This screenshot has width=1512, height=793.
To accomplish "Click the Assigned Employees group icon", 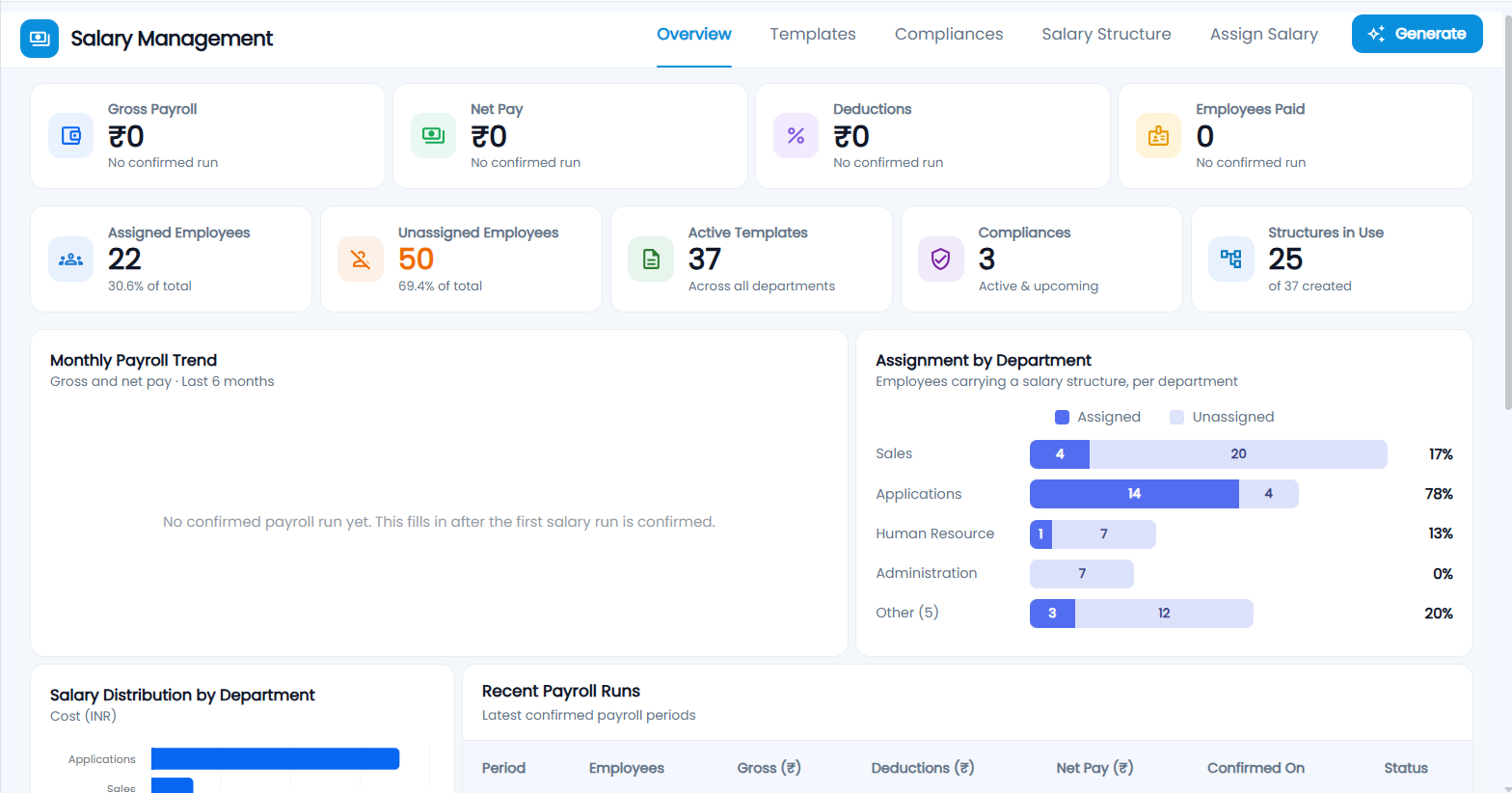I will coord(71,259).
